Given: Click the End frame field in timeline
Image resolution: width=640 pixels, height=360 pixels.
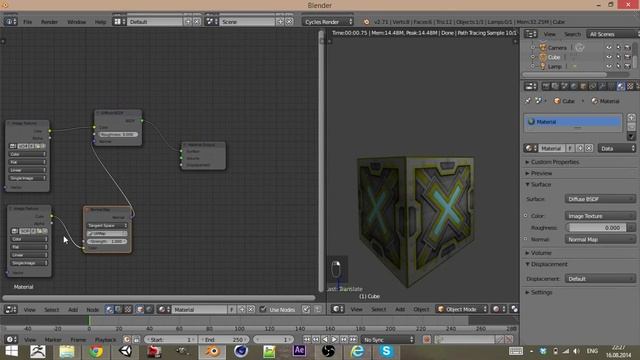Looking at the screenshot, I should (224, 340).
